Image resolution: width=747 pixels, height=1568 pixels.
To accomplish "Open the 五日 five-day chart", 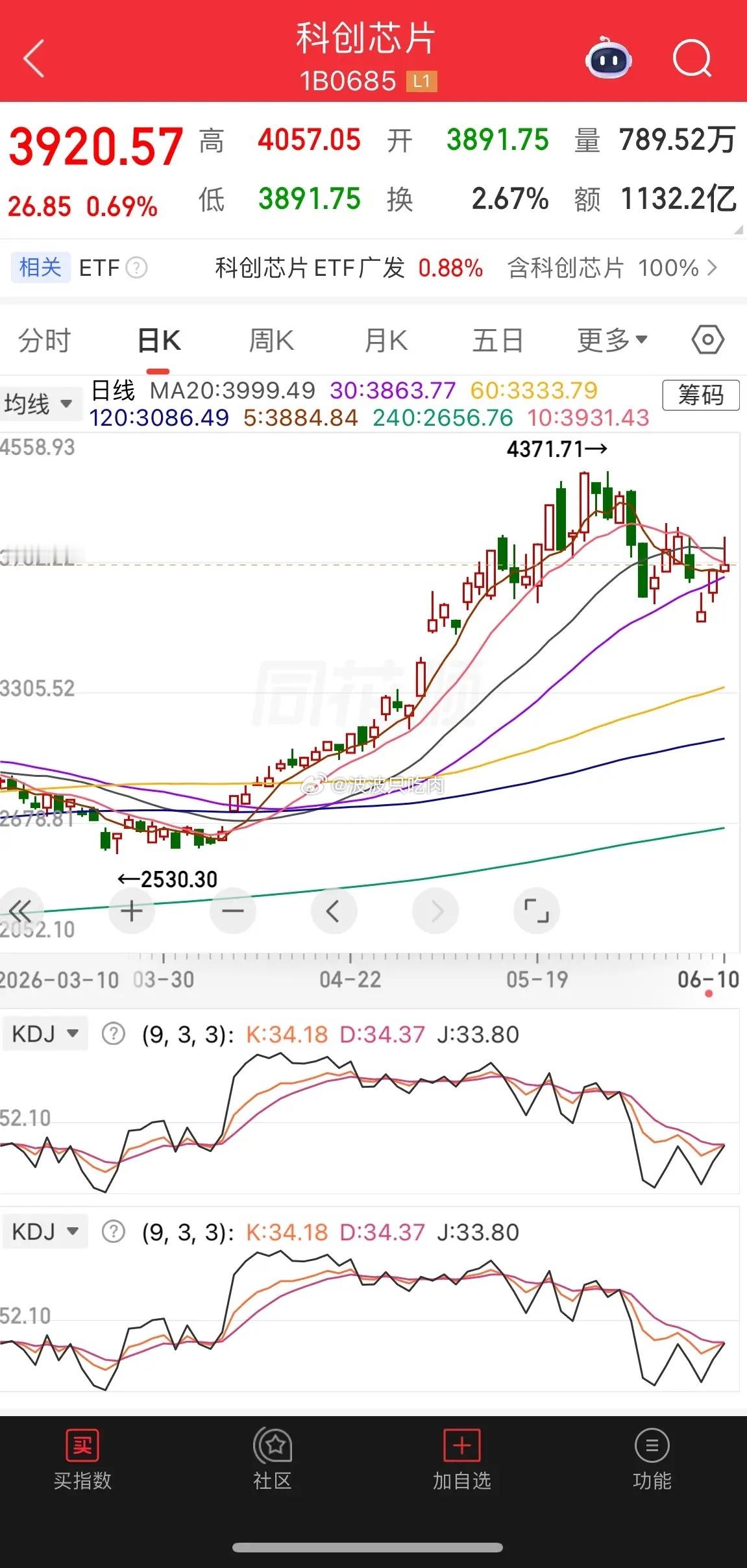I will click(498, 340).
